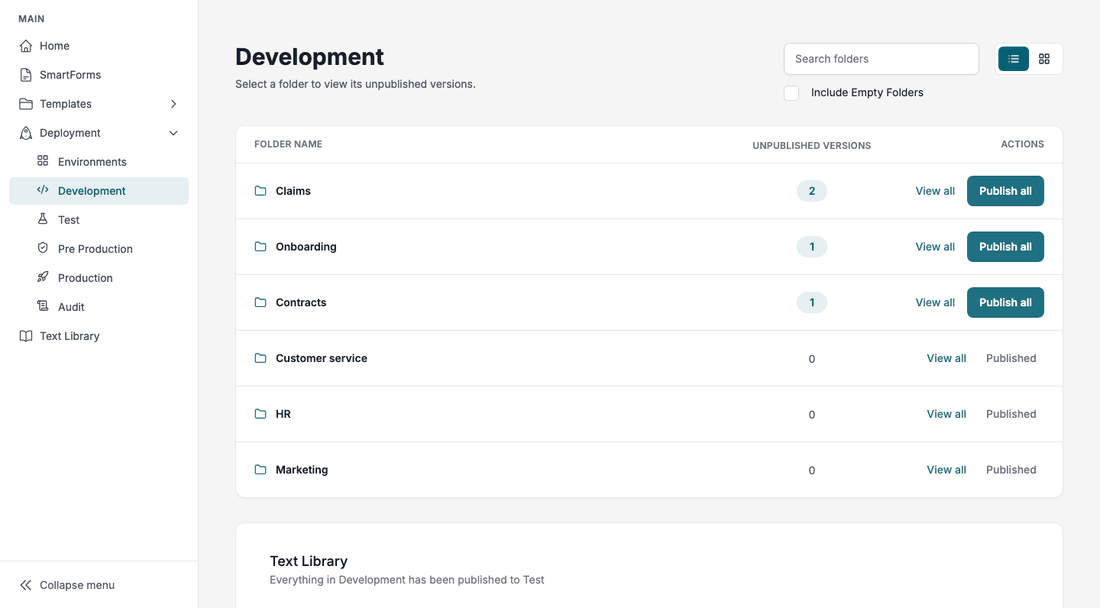1100x608 pixels.
Task: View all versions for Customer service
Action: (x=946, y=358)
